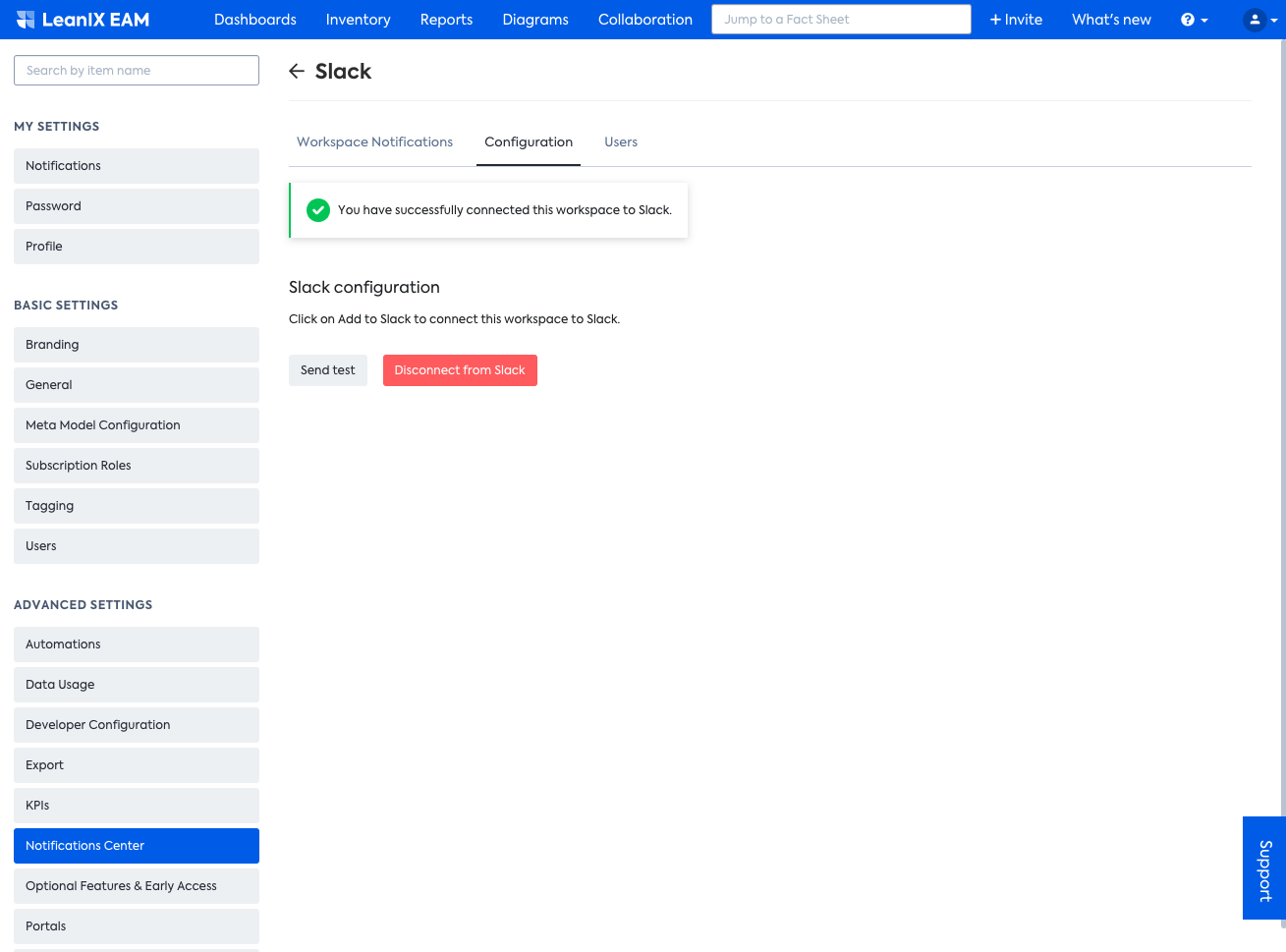The image size is (1286, 952).
Task: Open the user account avatar menu
Action: click(1260, 20)
